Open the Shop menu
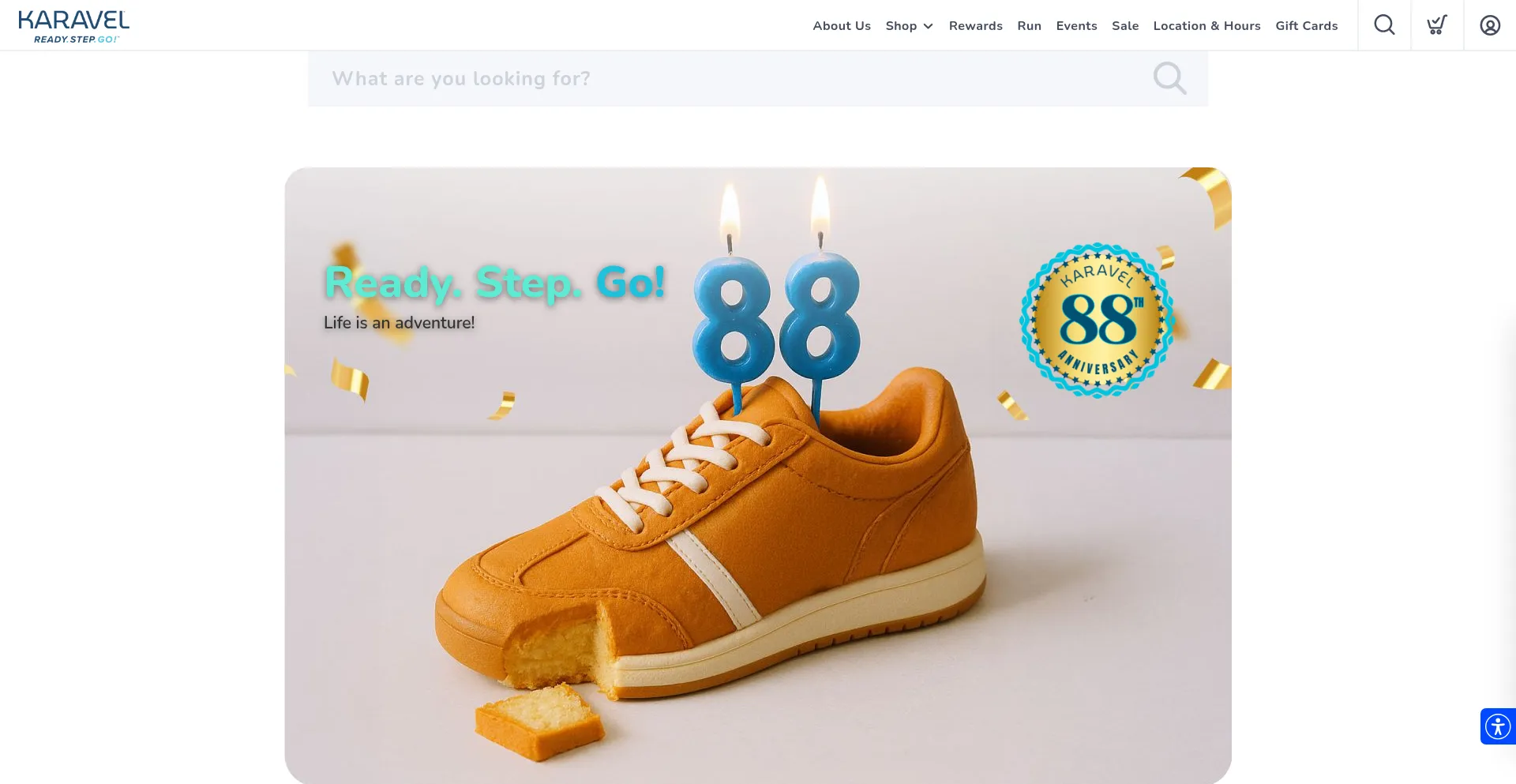This screenshot has height=784, width=1516. click(901, 26)
